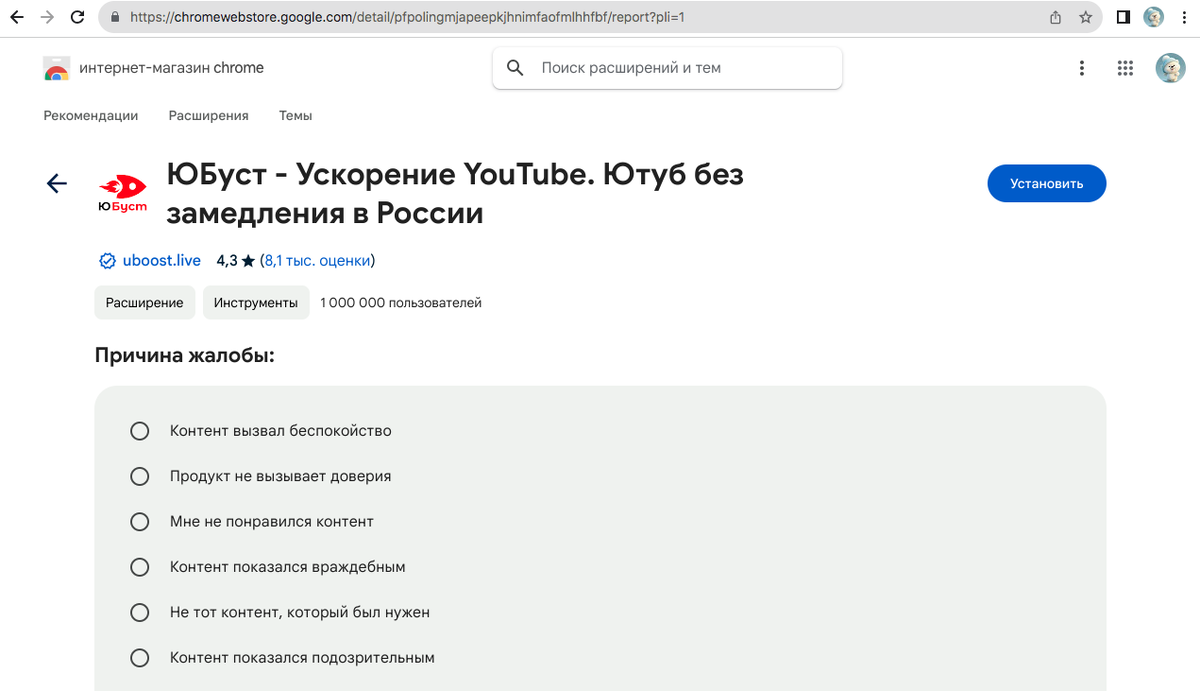Click the browser forward arrow

pos(46,17)
